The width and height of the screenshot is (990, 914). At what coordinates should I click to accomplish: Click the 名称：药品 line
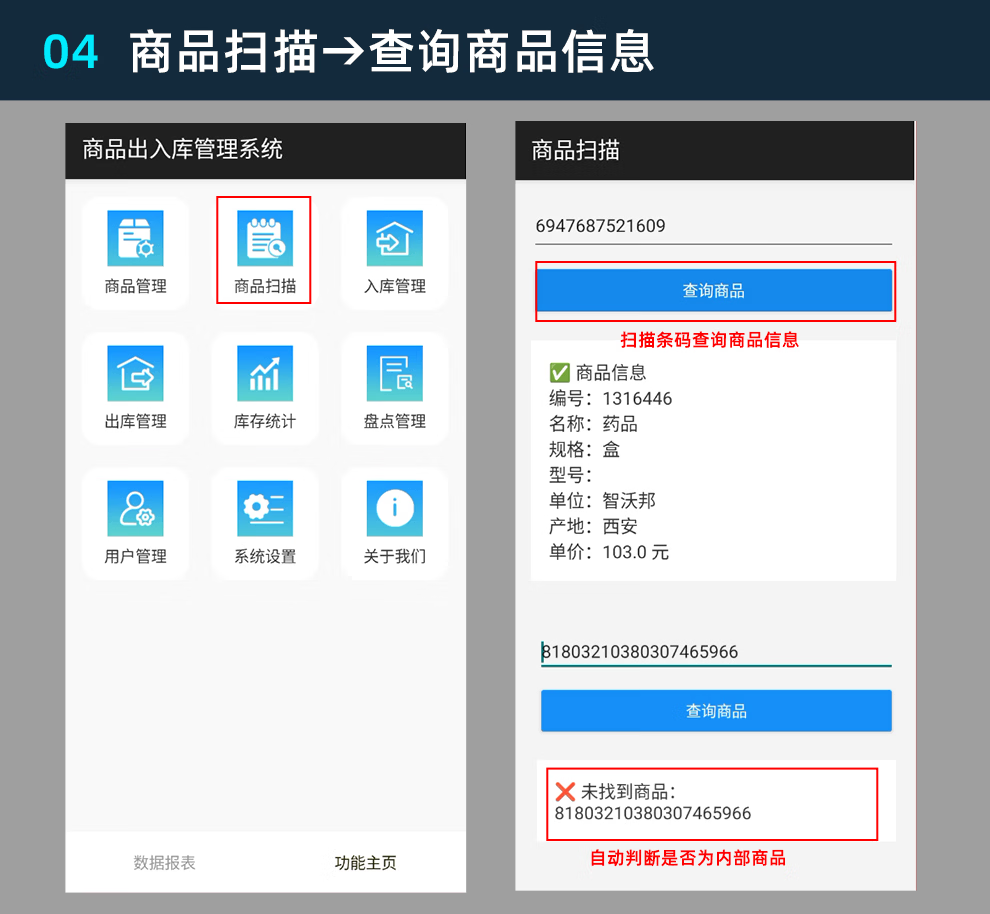593,424
